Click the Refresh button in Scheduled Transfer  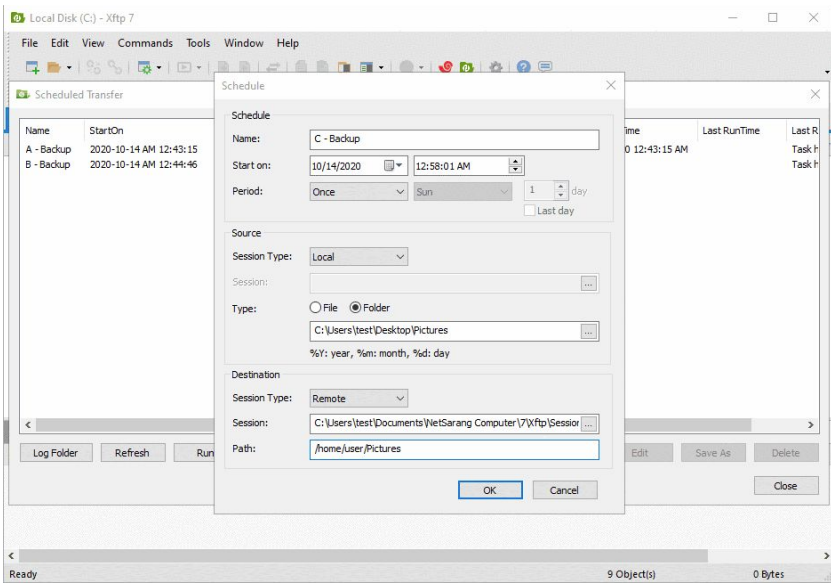pos(132,453)
